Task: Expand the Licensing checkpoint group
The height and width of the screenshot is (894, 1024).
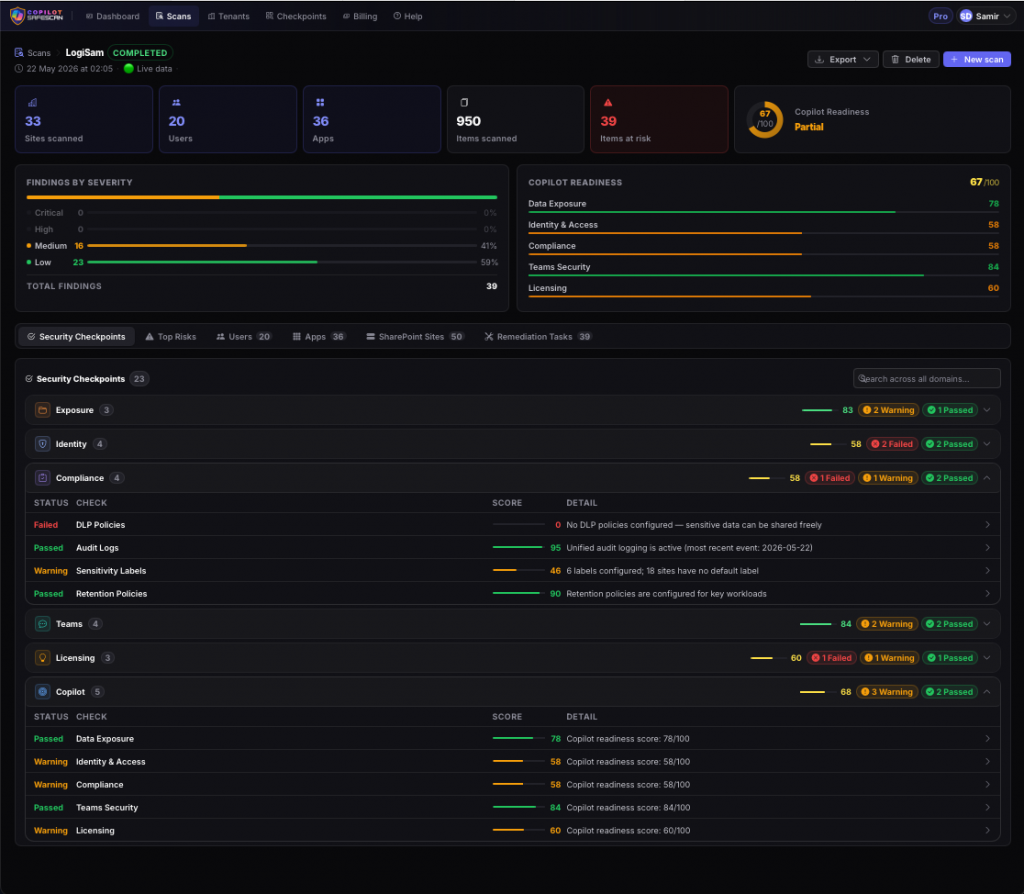Action: [987, 658]
